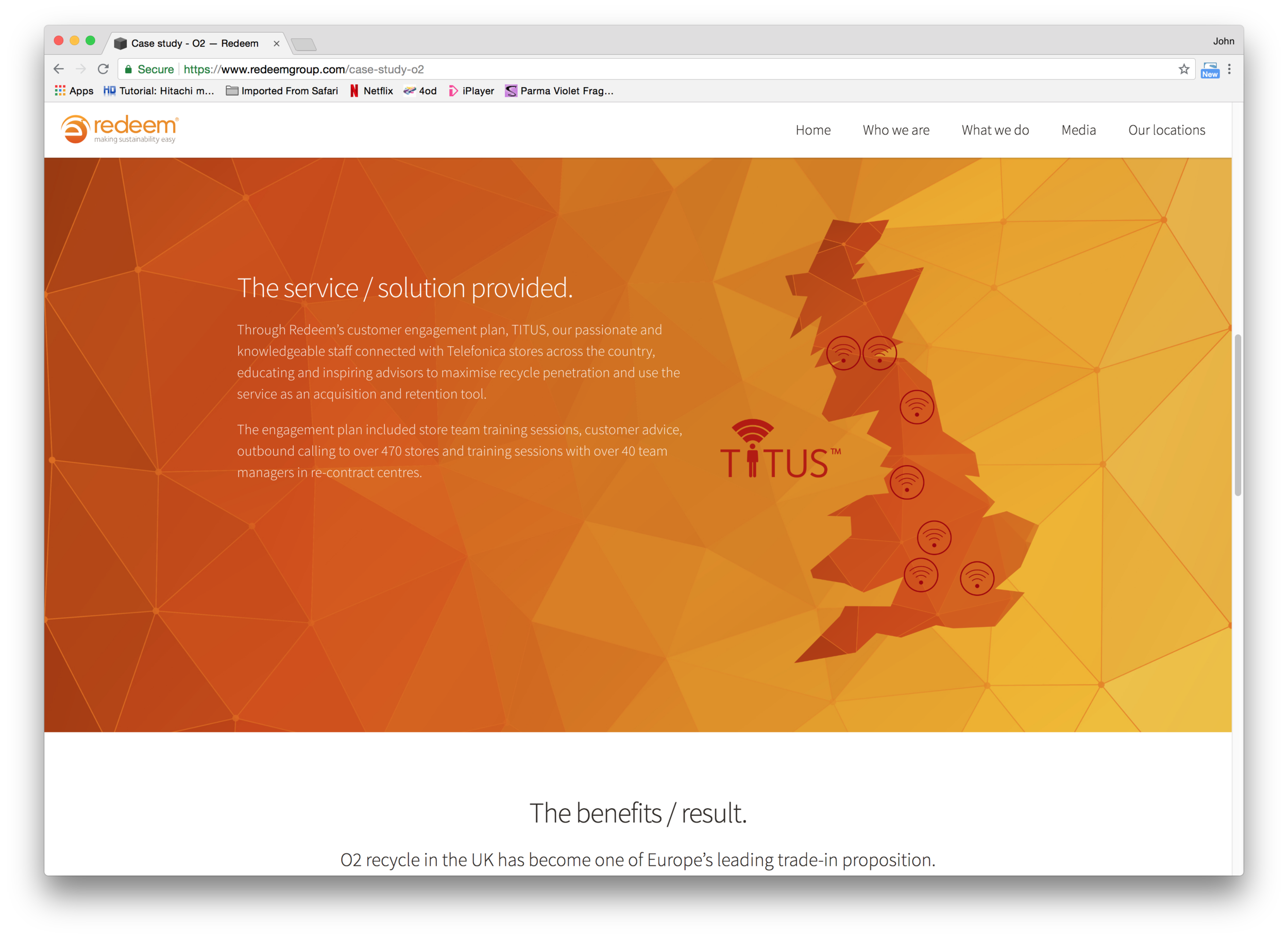Viewport: 1288px width, 939px height.
Task: Open a new browser tab
Action: click(x=303, y=44)
